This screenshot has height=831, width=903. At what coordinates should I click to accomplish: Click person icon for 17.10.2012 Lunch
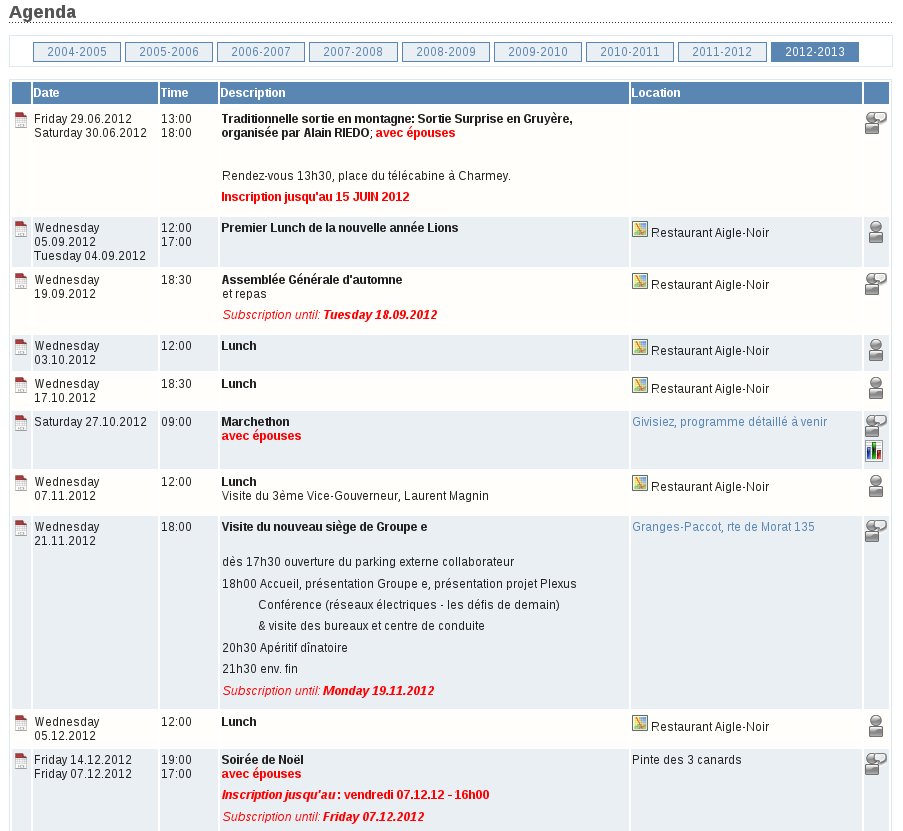coord(876,388)
